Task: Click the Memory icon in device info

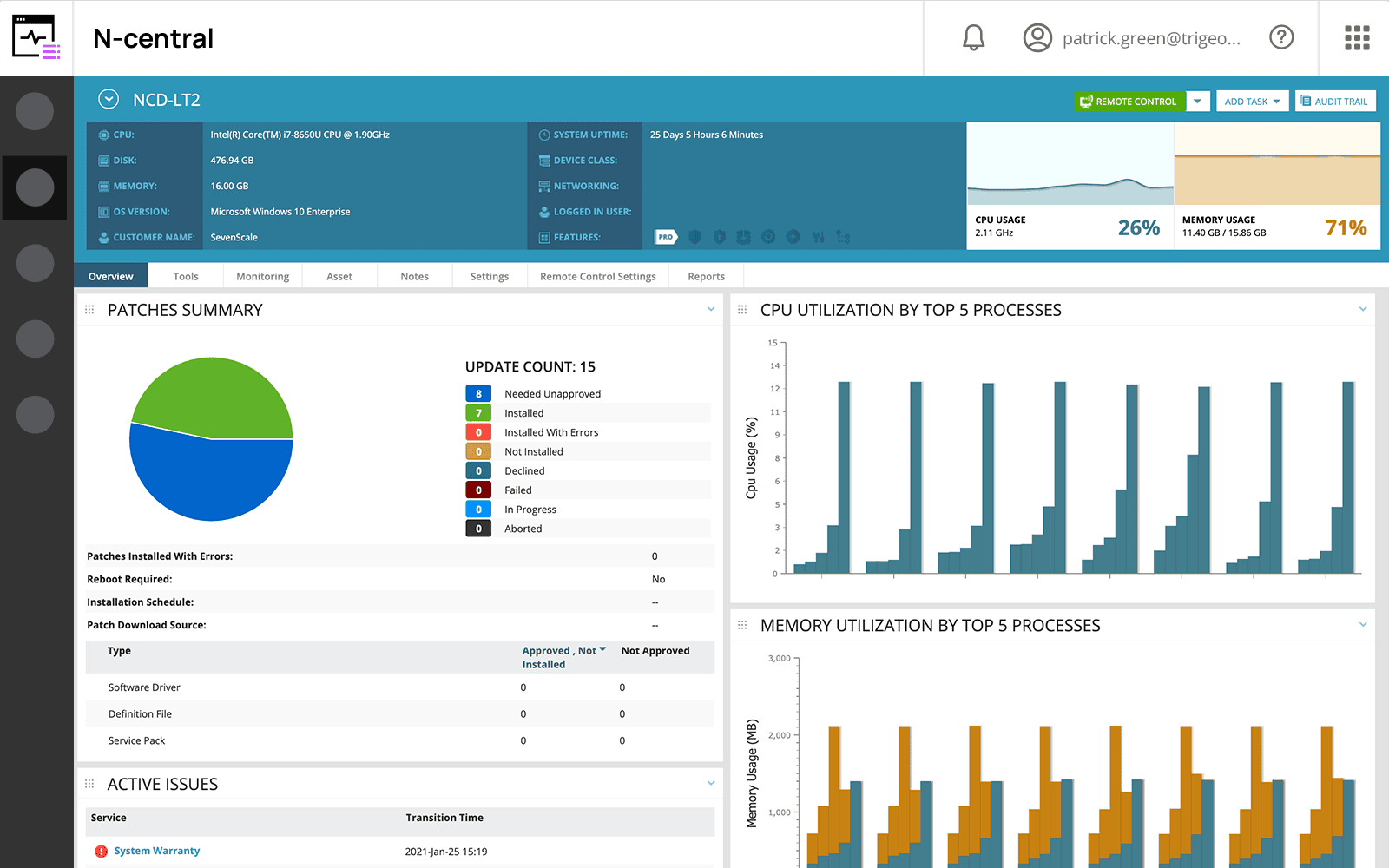Action: 104,186
